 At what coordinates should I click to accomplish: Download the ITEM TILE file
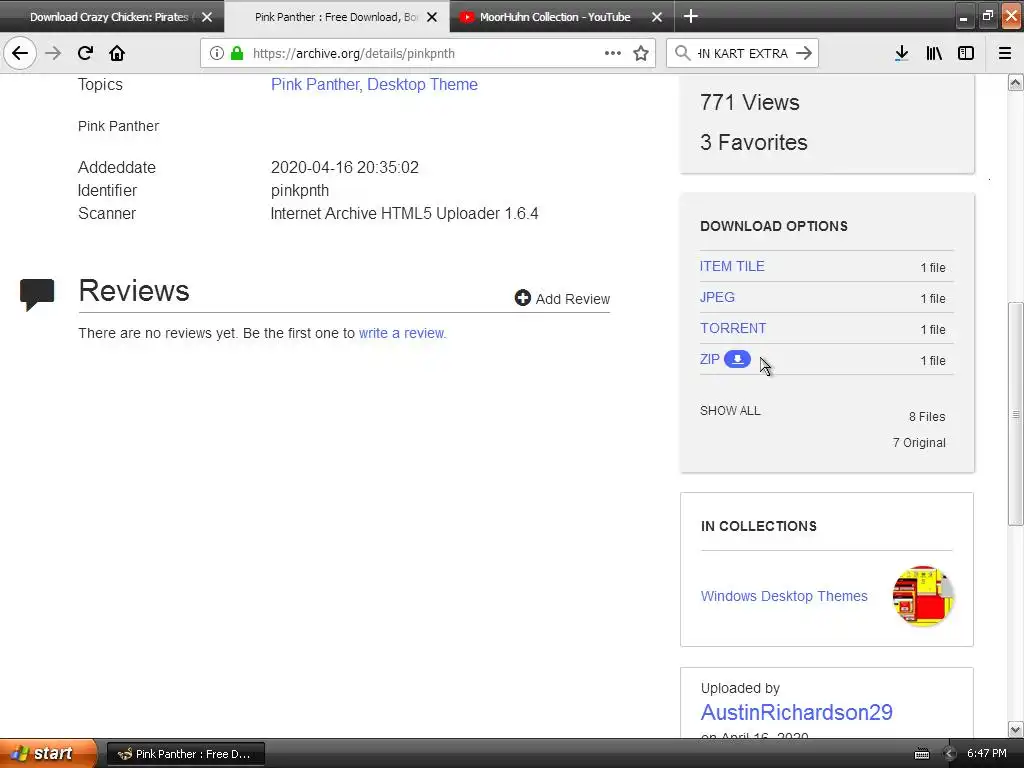732,266
